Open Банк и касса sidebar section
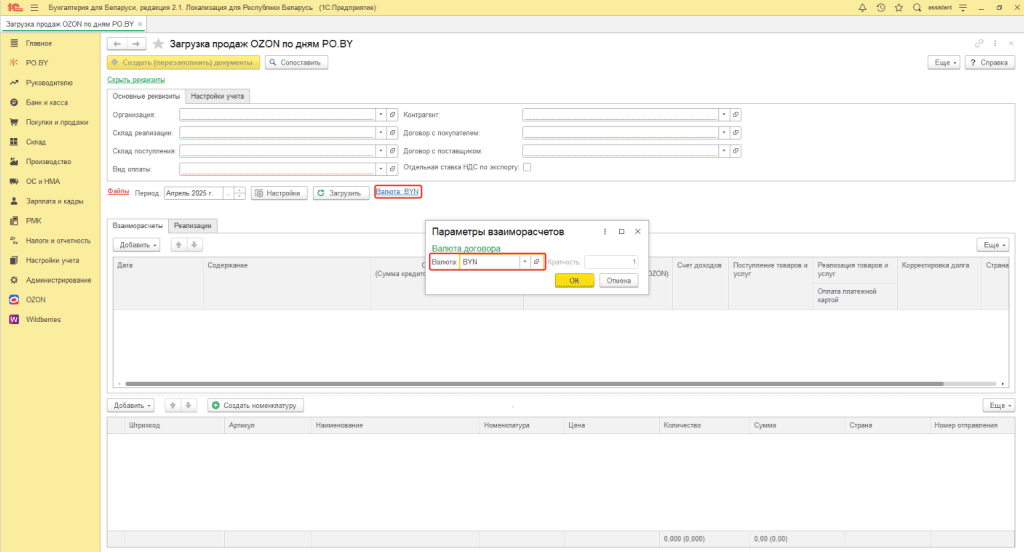 46,103
